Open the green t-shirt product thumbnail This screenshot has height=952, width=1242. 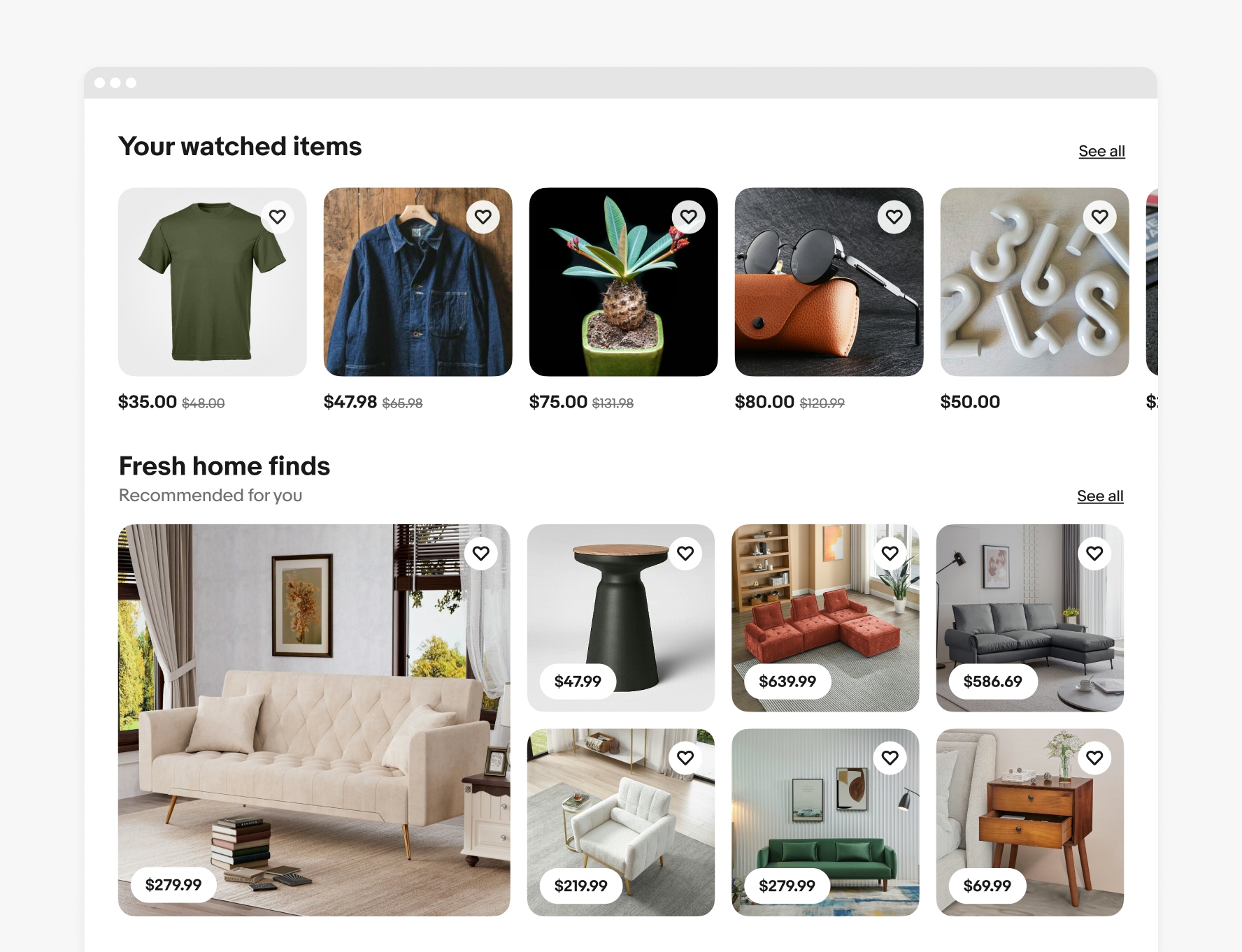click(213, 282)
